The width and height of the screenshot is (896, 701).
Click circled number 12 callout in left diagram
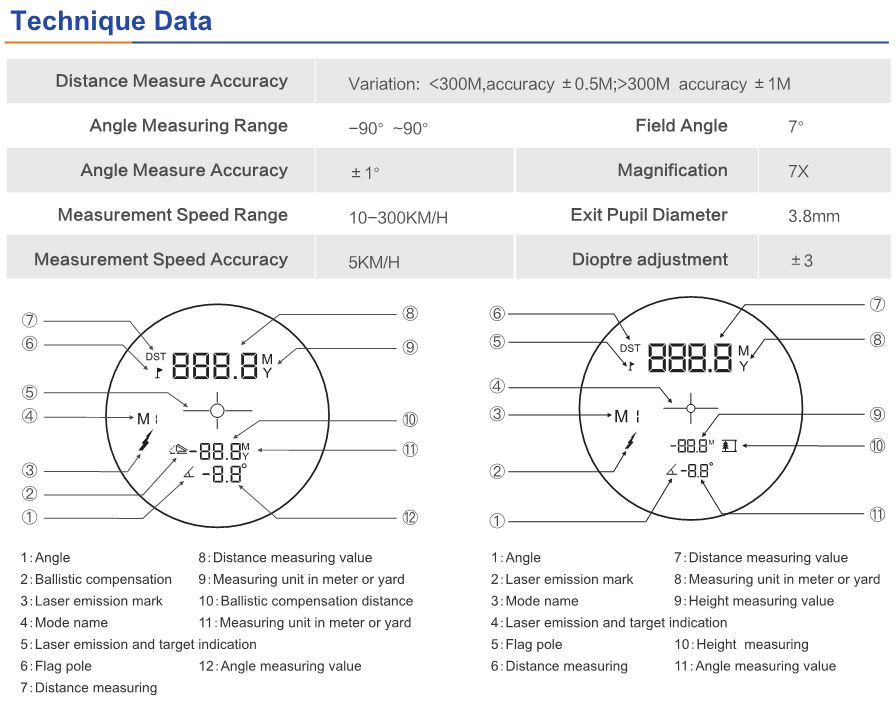point(409,517)
